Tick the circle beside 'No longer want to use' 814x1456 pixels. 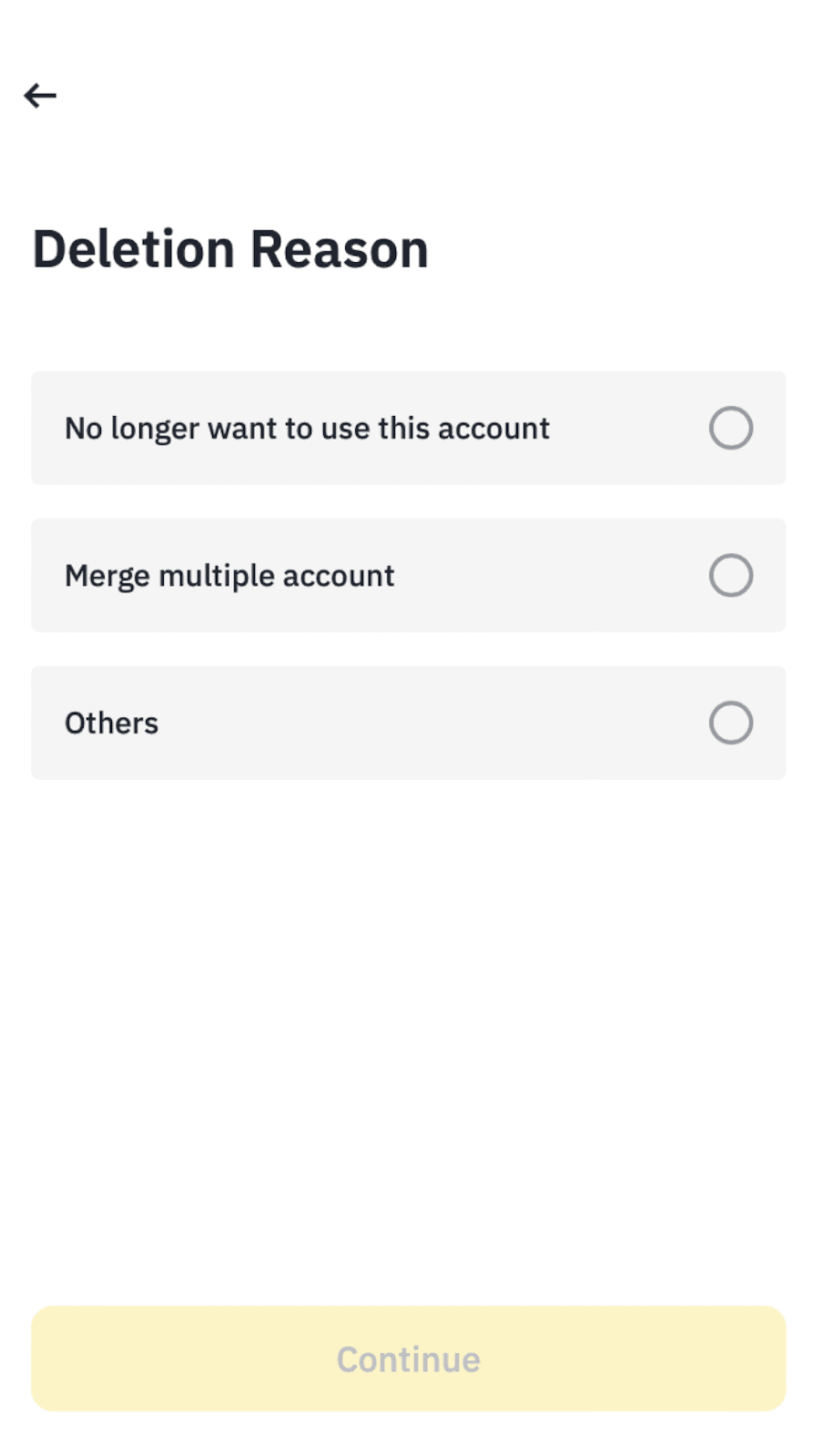(x=730, y=428)
